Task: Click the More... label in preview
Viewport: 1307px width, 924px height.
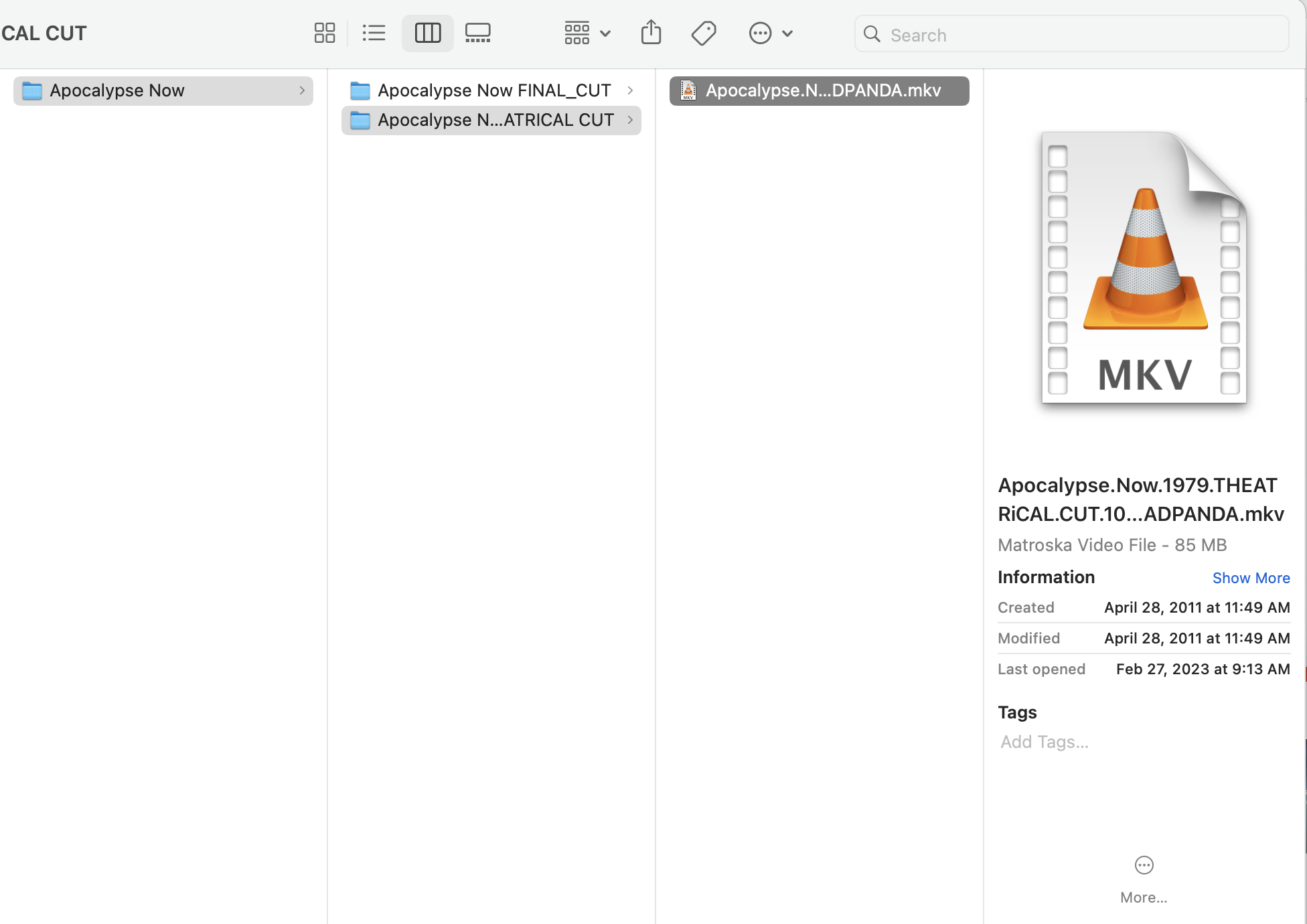Action: point(1144,897)
